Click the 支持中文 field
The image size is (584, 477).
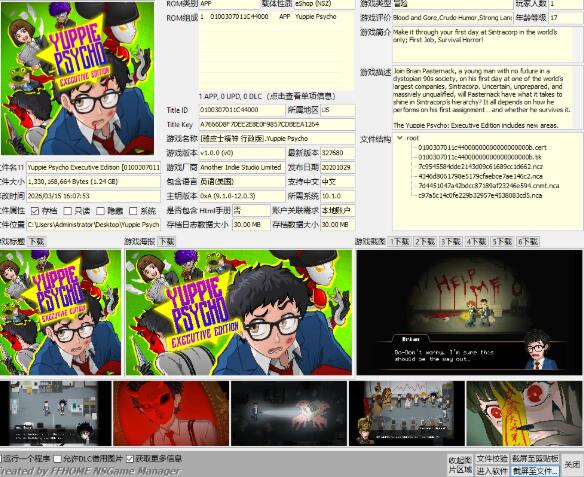point(337,182)
